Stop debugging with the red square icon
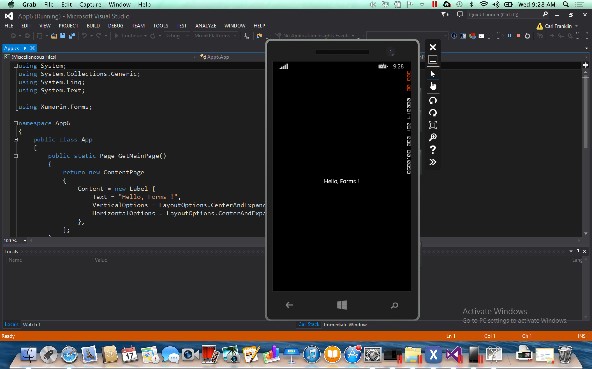The height and width of the screenshot is (369, 592). [x=518, y=36]
